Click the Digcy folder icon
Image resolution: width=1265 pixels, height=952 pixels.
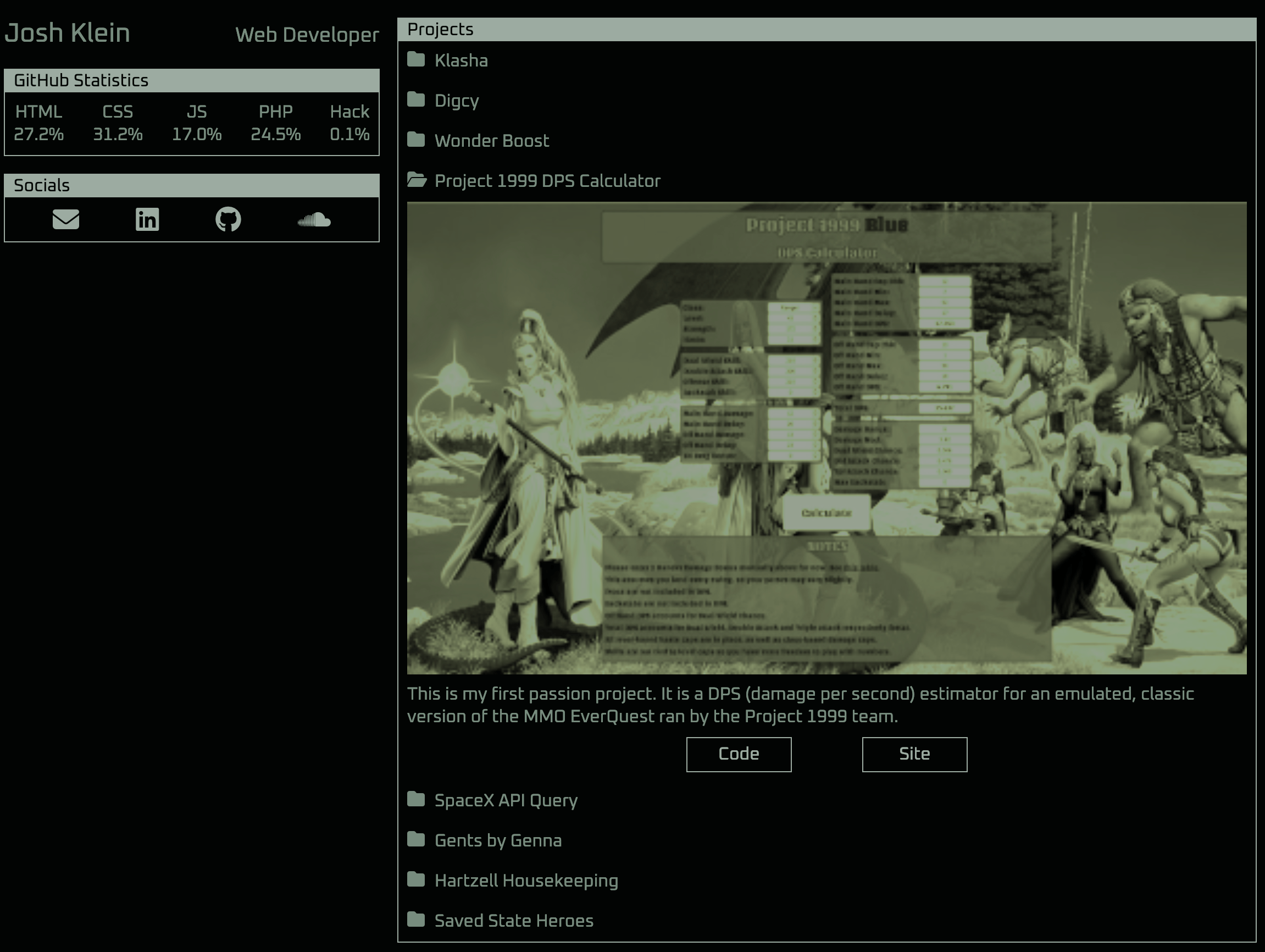[416, 99]
